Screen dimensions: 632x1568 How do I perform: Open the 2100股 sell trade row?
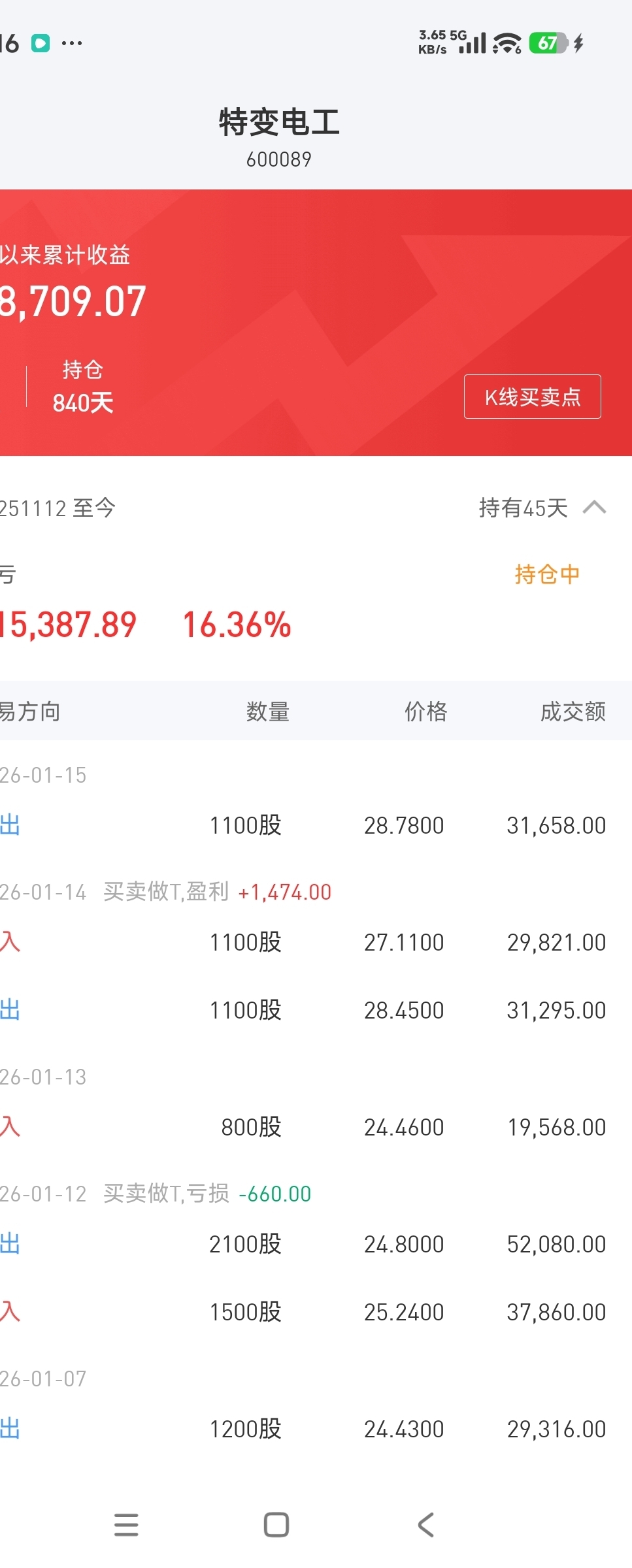click(316, 1244)
